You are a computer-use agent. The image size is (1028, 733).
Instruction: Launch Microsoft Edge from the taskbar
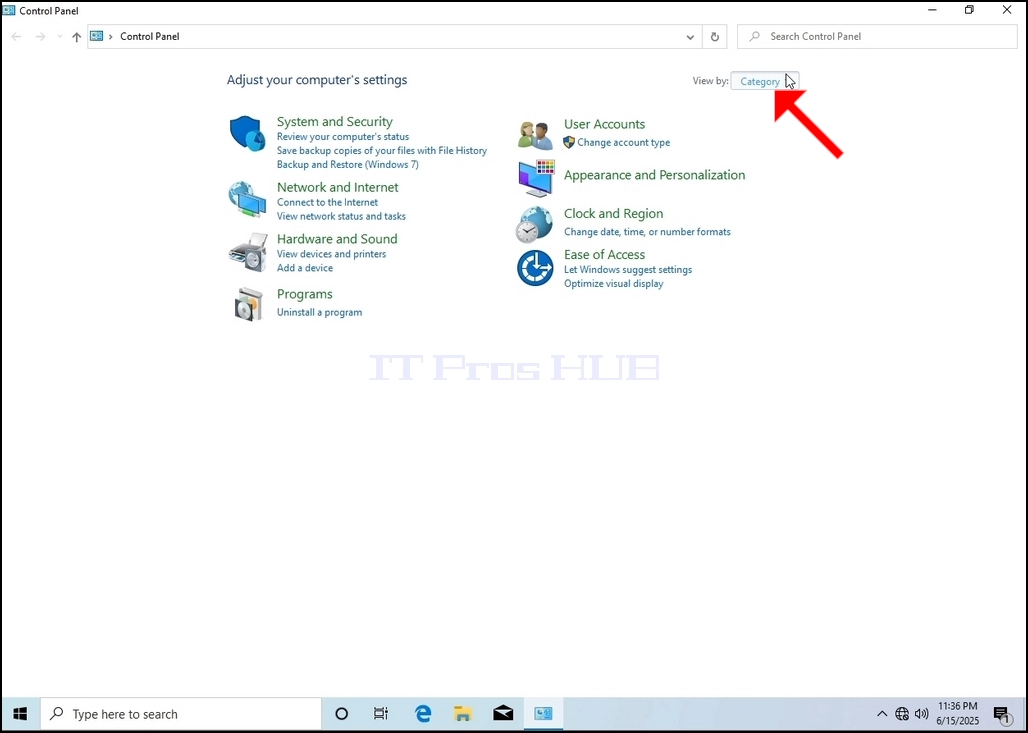click(423, 714)
